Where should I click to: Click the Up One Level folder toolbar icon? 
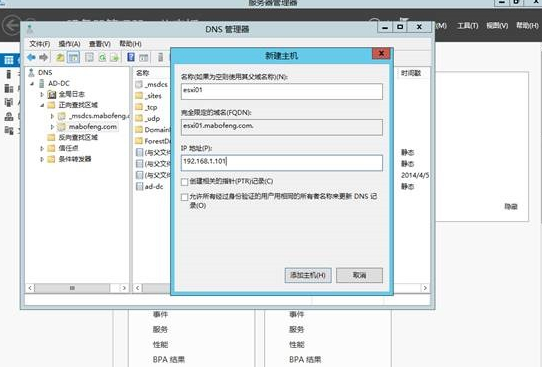(60, 57)
